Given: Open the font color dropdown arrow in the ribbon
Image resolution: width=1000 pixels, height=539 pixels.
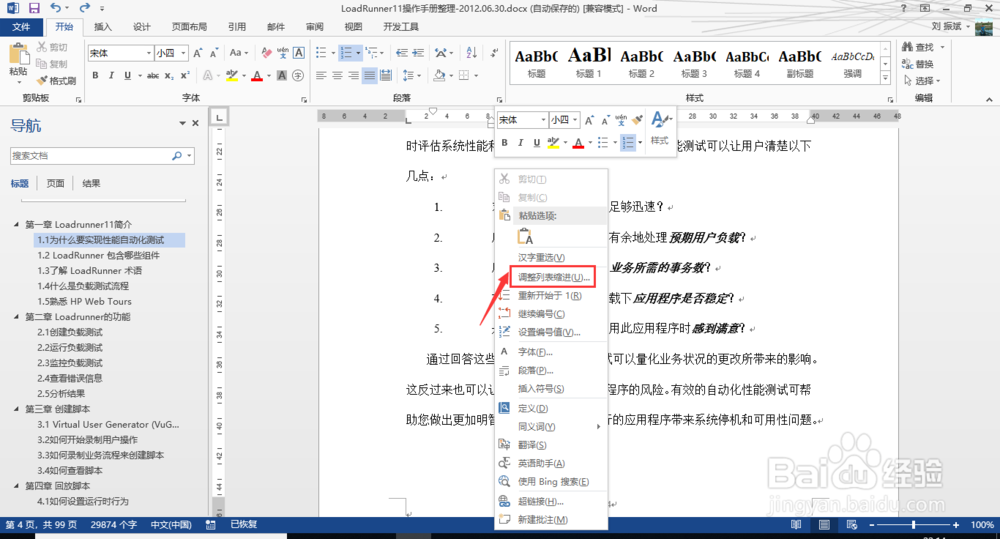Looking at the screenshot, I should (268, 75).
